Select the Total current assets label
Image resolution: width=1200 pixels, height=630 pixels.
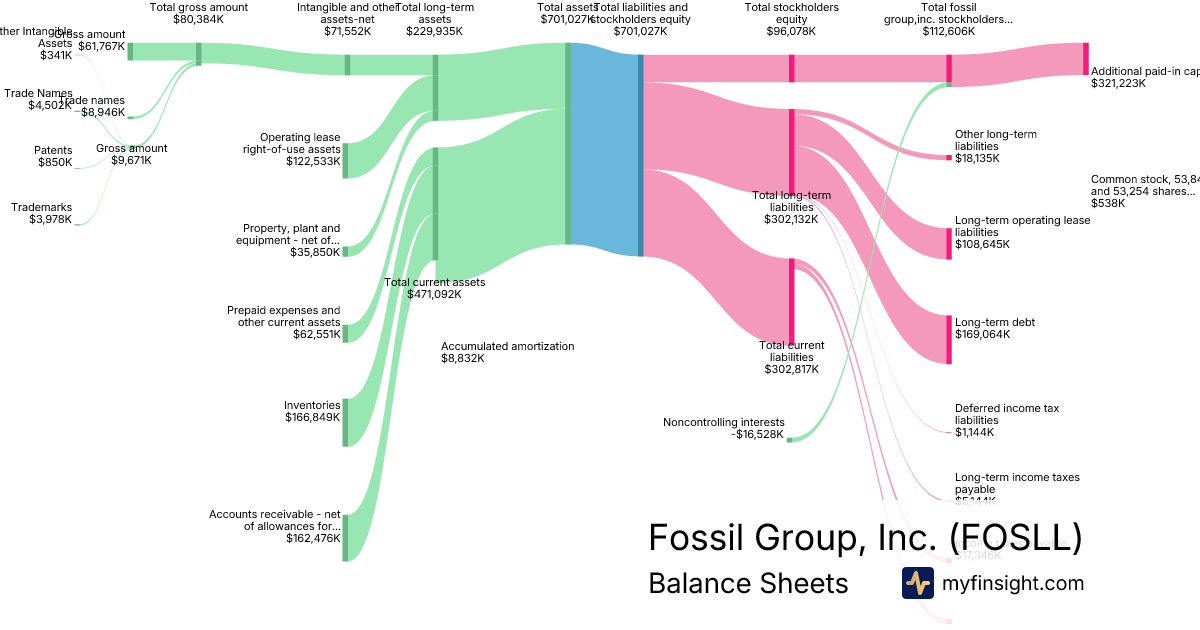click(434, 288)
